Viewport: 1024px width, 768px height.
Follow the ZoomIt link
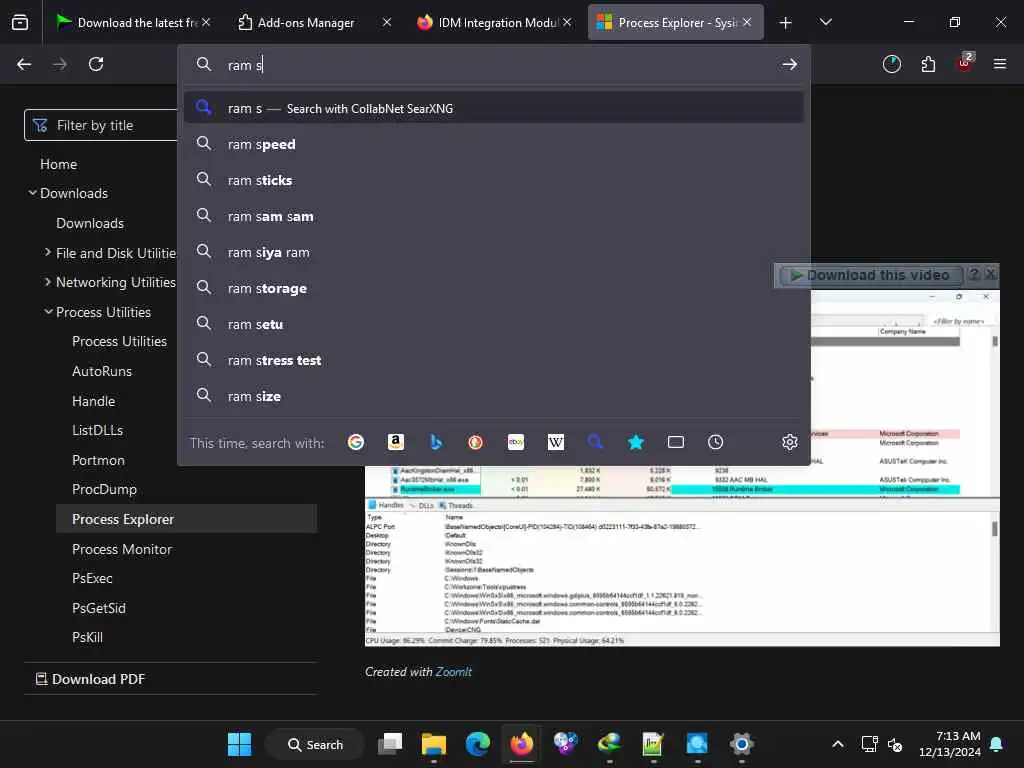point(453,671)
